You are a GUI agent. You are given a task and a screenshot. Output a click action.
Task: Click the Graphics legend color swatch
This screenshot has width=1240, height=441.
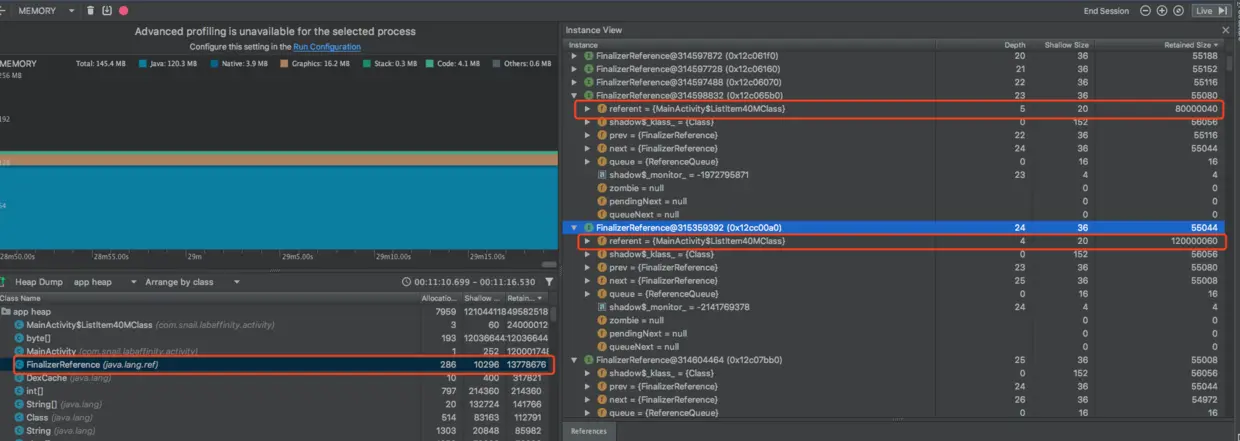tap(283, 63)
